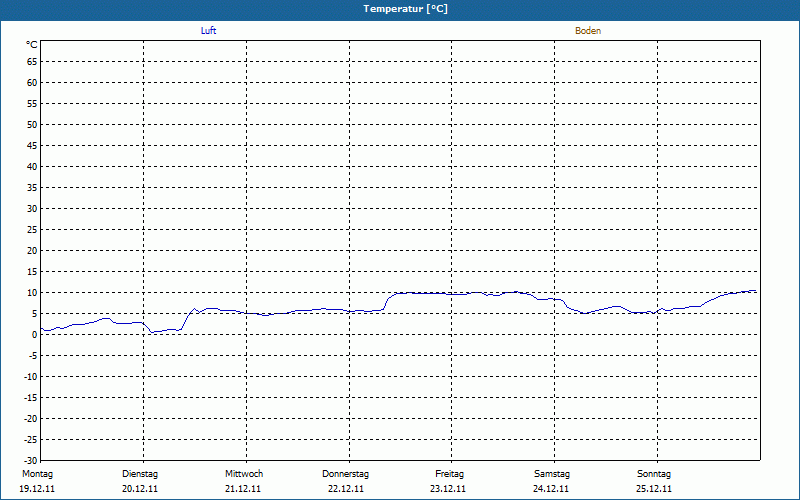This screenshot has width=800, height=500.
Task: Click the °C unit label on axis
Action: [32, 45]
